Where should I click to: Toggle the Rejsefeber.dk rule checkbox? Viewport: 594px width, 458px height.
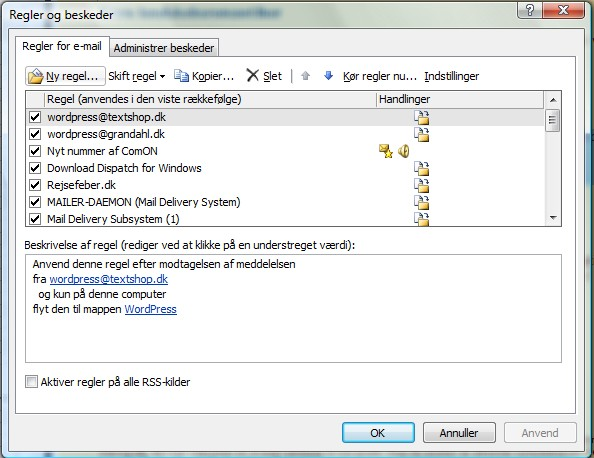tap(35, 185)
